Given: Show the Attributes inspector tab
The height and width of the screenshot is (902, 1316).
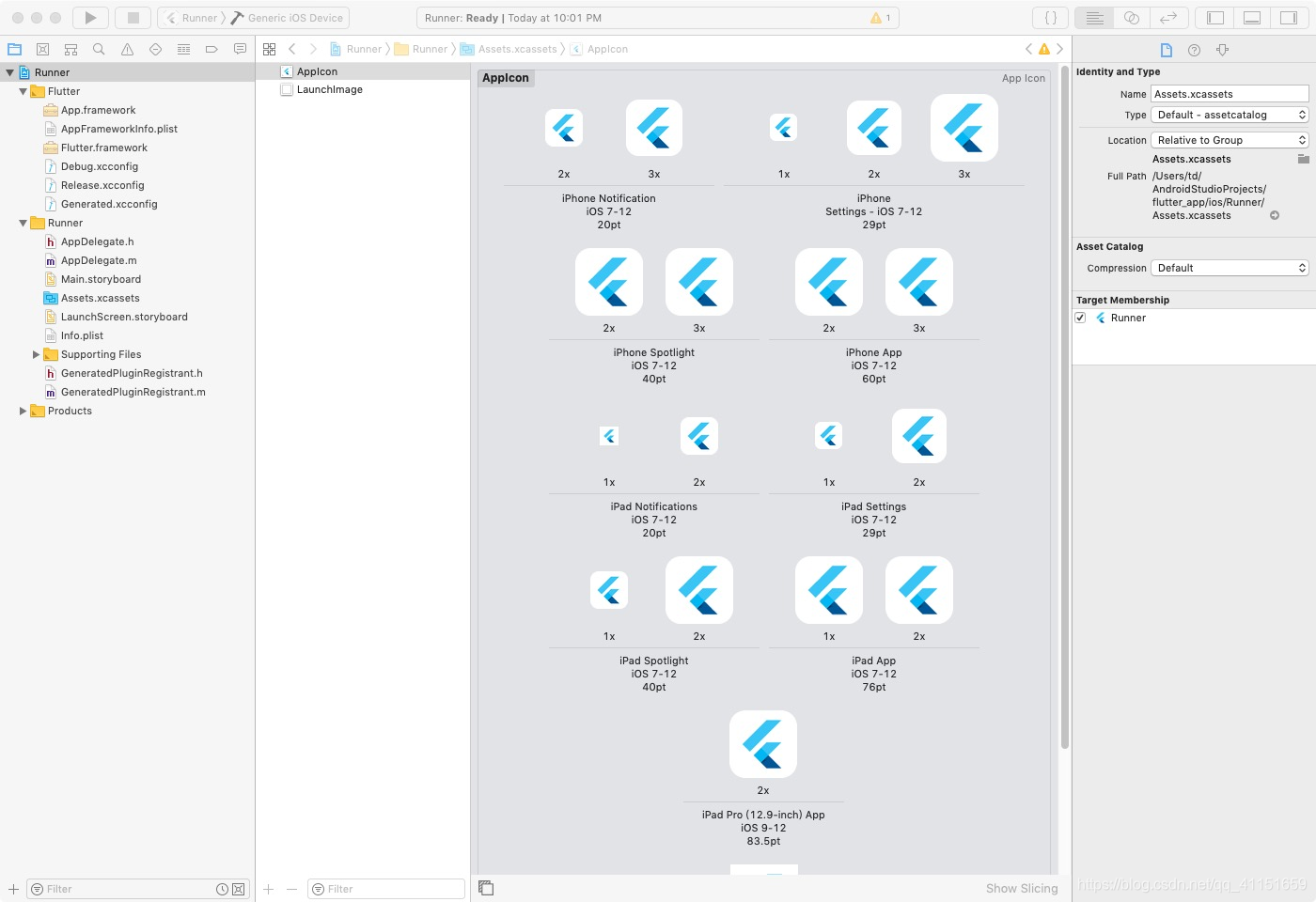Looking at the screenshot, I should pyautogui.click(x=1222, y=50).
